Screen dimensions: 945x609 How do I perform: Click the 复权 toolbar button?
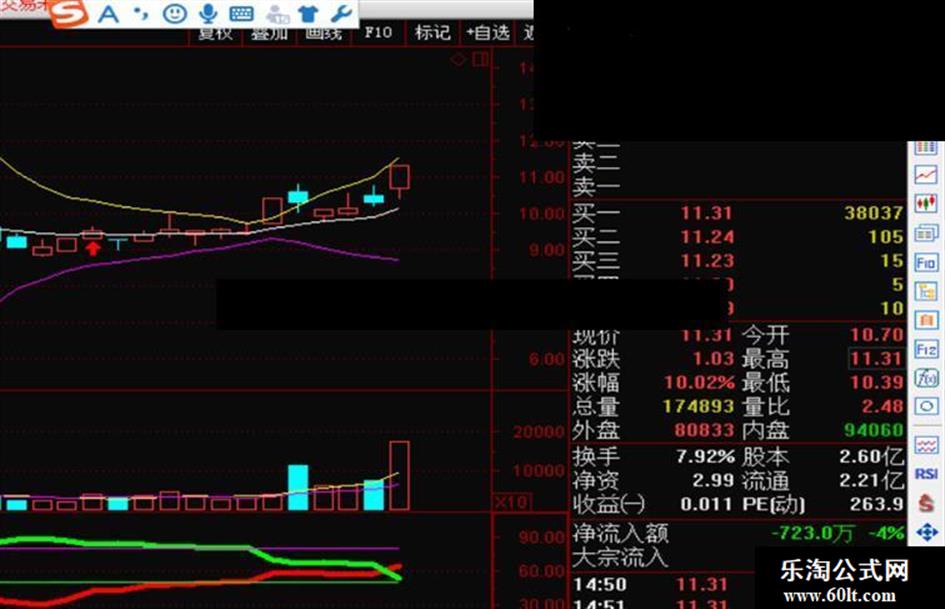pos(215,33)
